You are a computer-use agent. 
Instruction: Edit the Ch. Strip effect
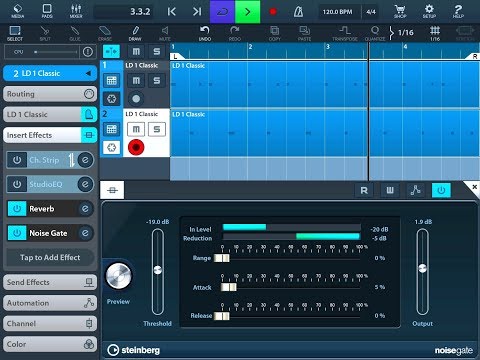tap(85, 160)
